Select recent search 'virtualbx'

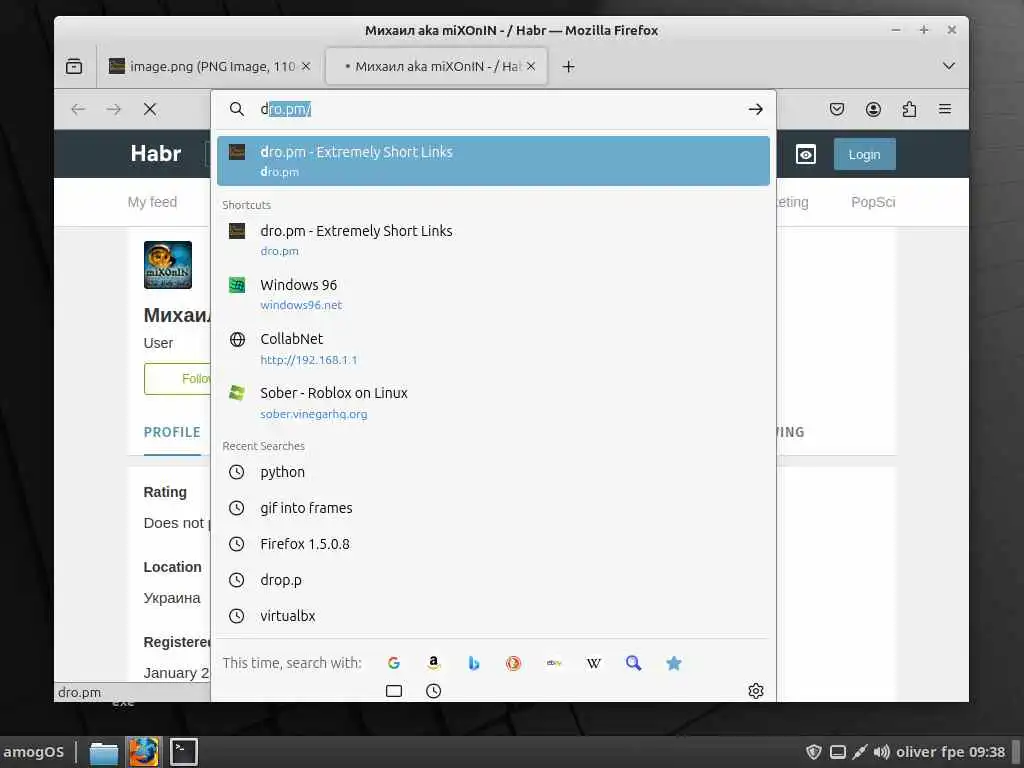point(493,616)
